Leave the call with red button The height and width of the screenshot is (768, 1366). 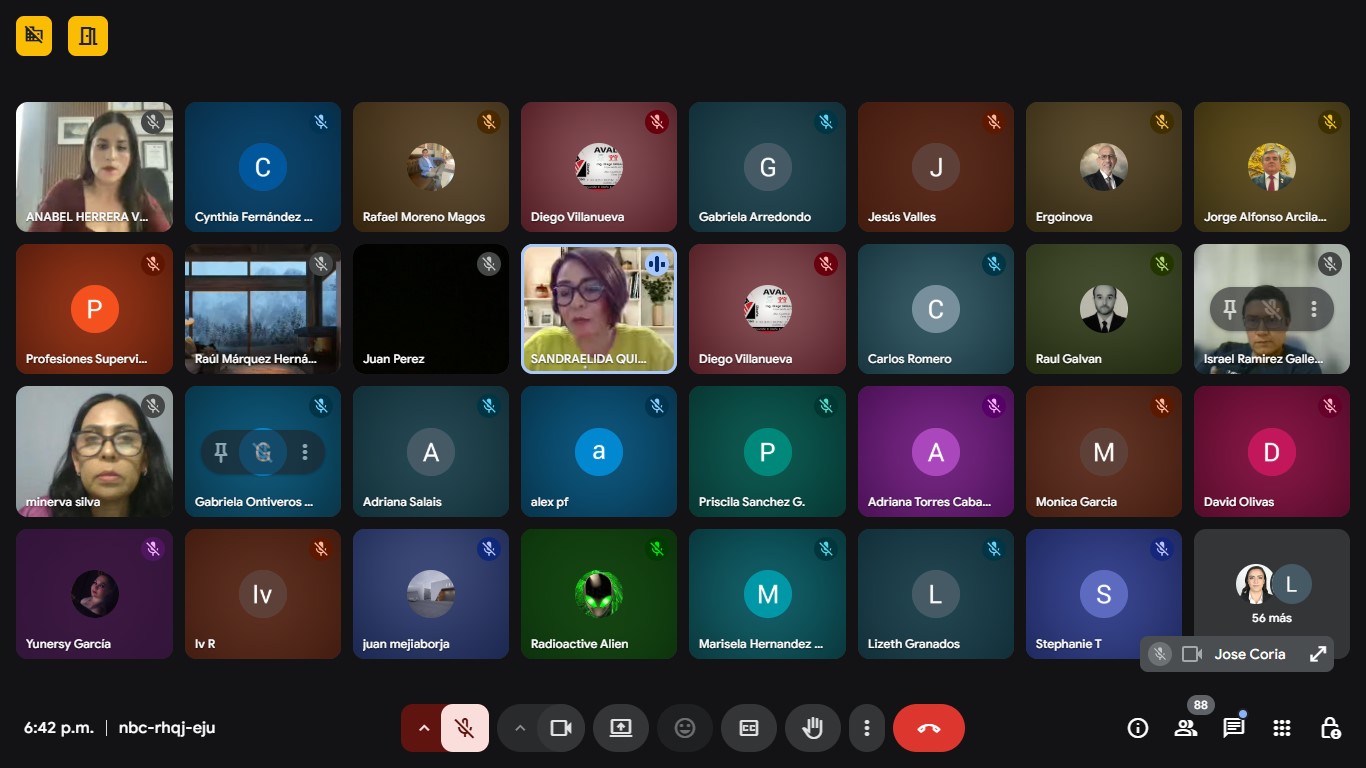click(x=928, y=728)
